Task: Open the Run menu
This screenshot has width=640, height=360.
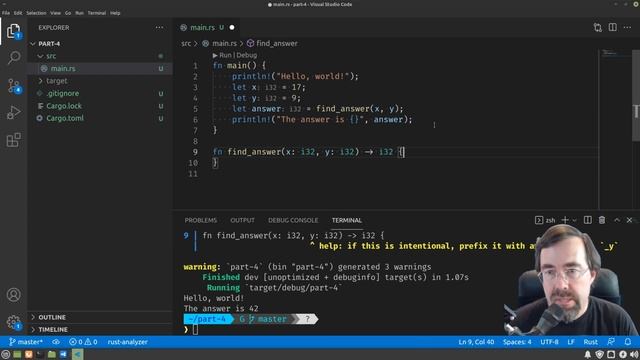Action: 79,13
